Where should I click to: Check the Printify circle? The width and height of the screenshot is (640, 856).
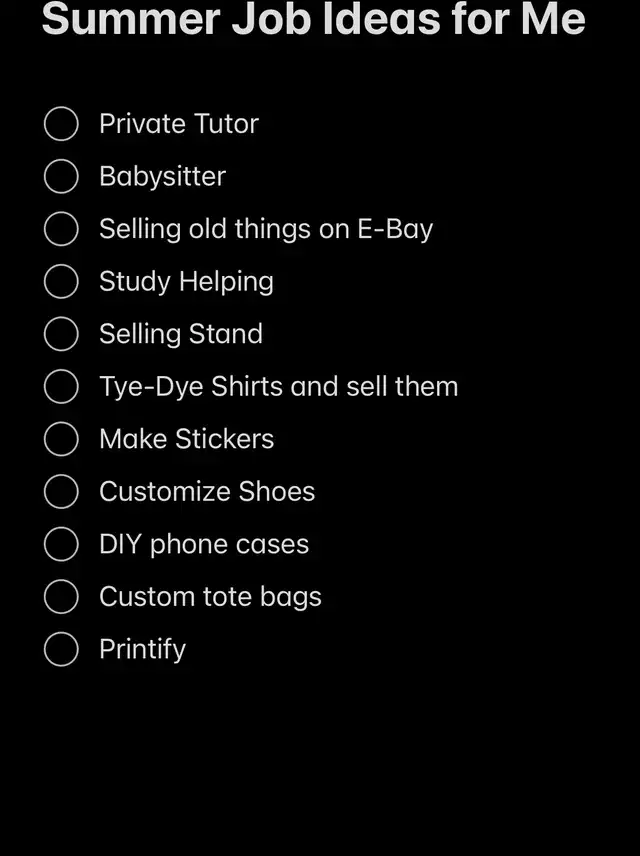click(61, 649)
